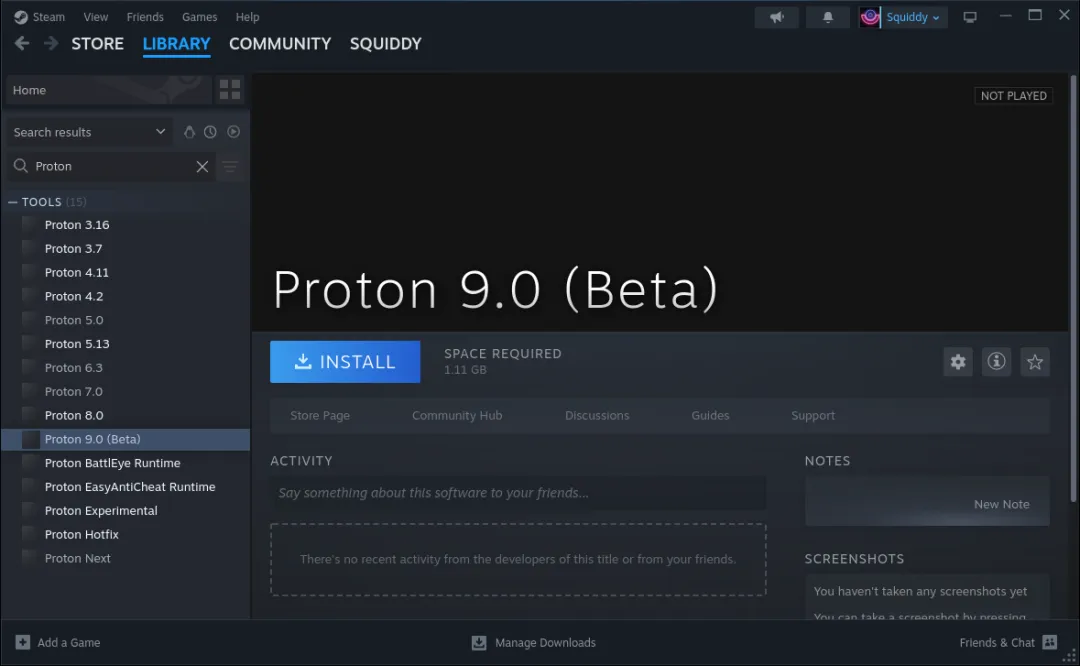Click the vertical page scrollbar
Viewport: 1080px width, 666px height.
point(1072,289)
